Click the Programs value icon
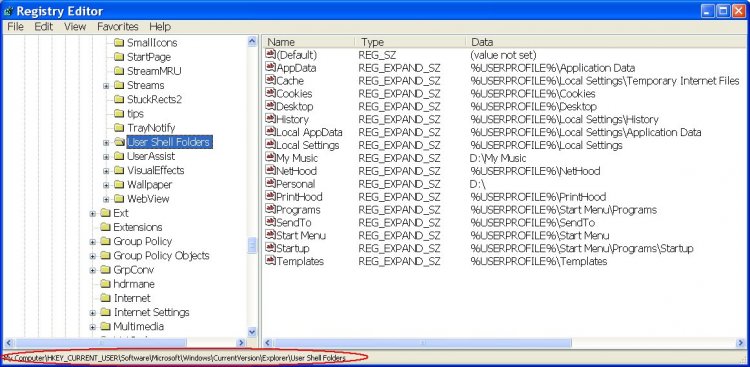The image size is (750, 367). (x=271, y=210)
